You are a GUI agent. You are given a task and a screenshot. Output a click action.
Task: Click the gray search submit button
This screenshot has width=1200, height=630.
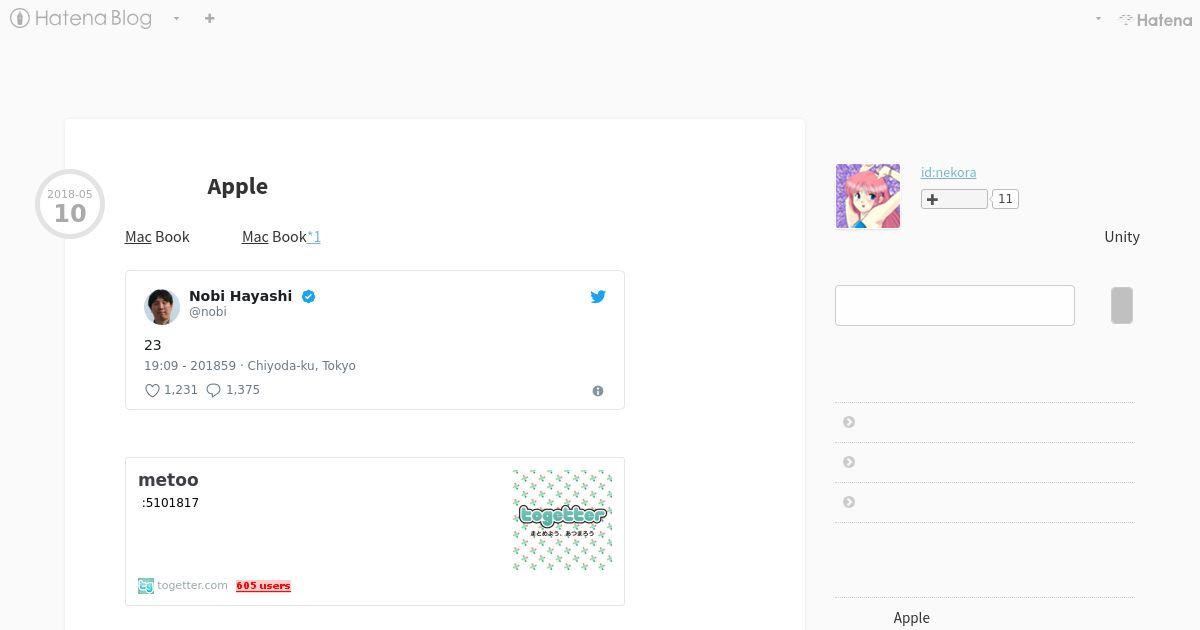pos(1122,305)
